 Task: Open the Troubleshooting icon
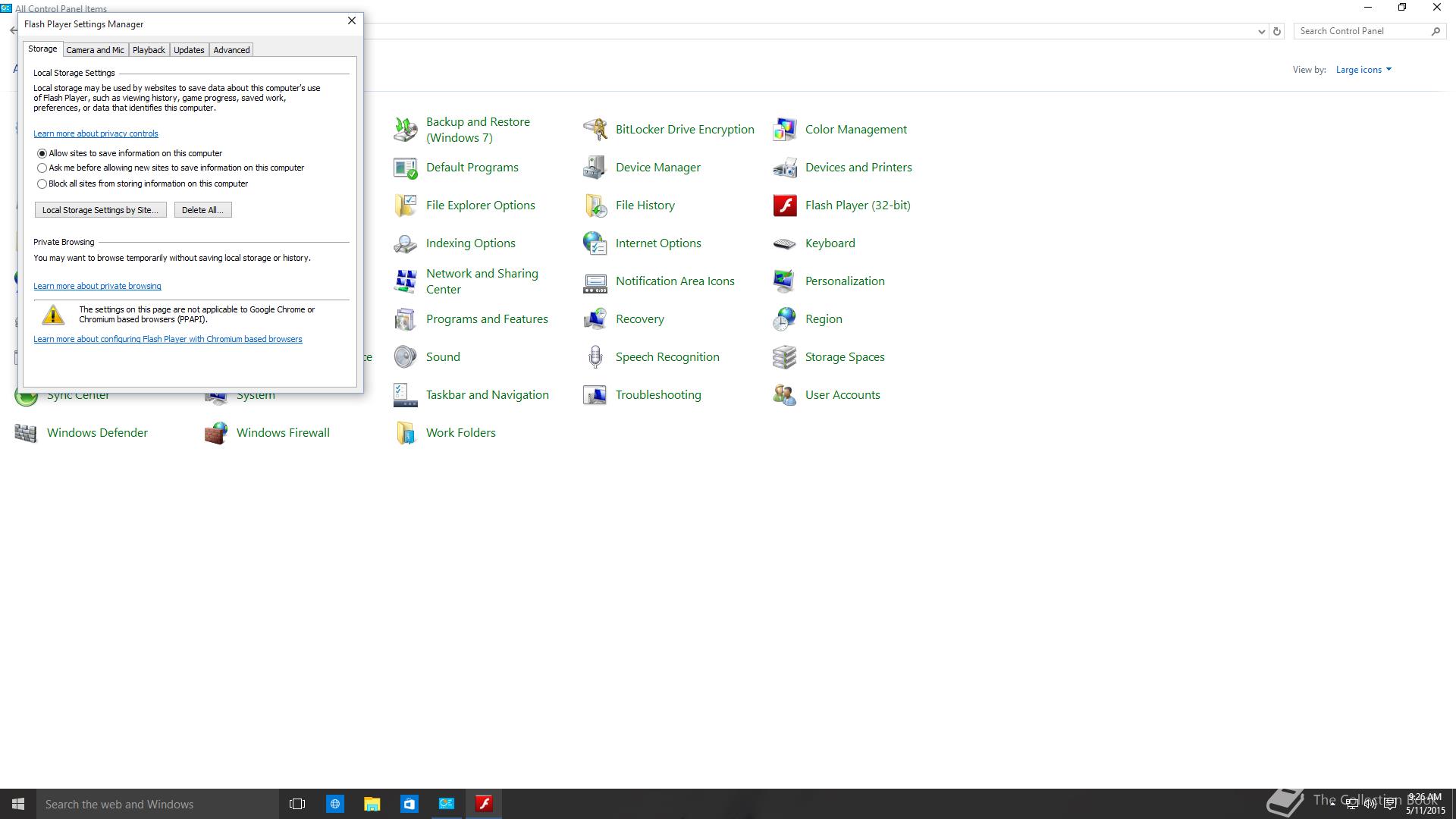point(595,395)
